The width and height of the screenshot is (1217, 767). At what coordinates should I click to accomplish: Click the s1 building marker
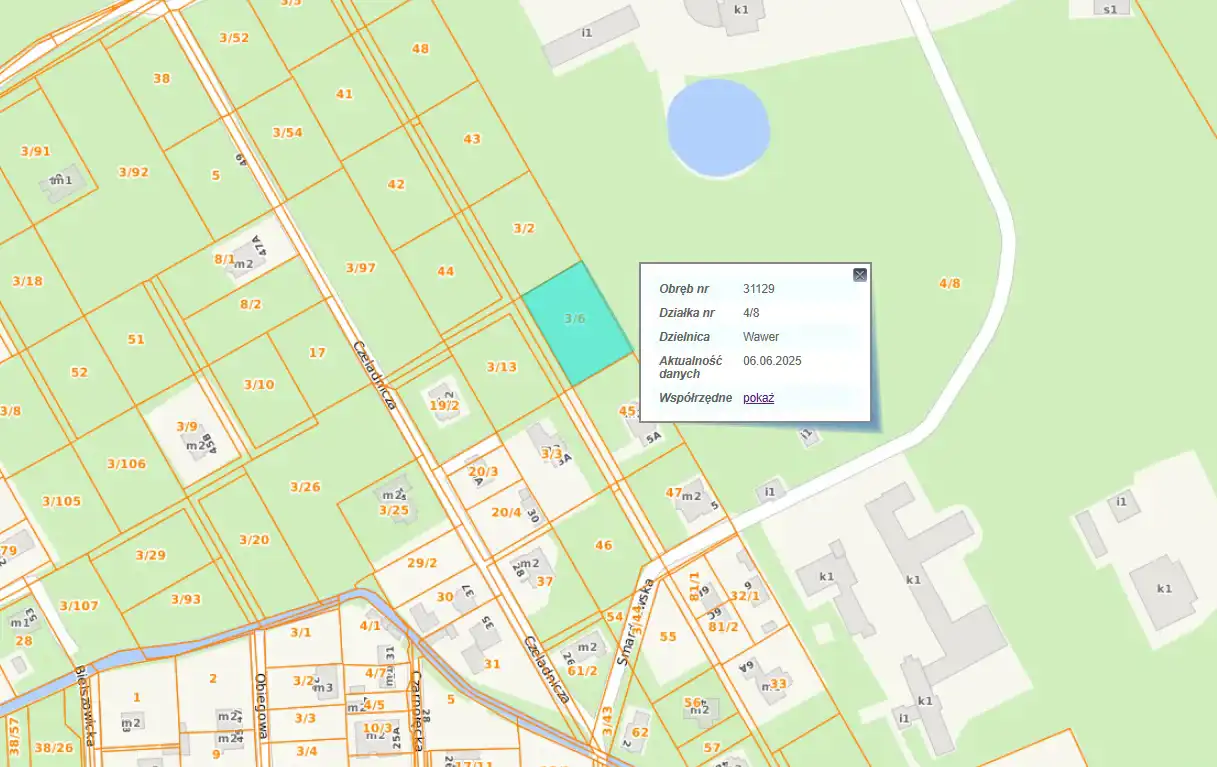pos(1110,9)
